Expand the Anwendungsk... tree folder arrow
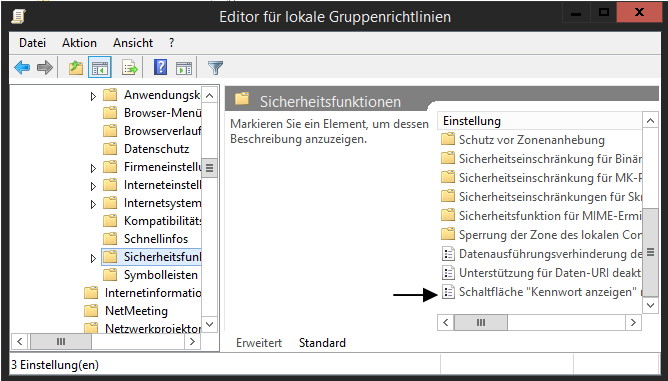This screenshot has width=668, height=381. coord(93,96)
